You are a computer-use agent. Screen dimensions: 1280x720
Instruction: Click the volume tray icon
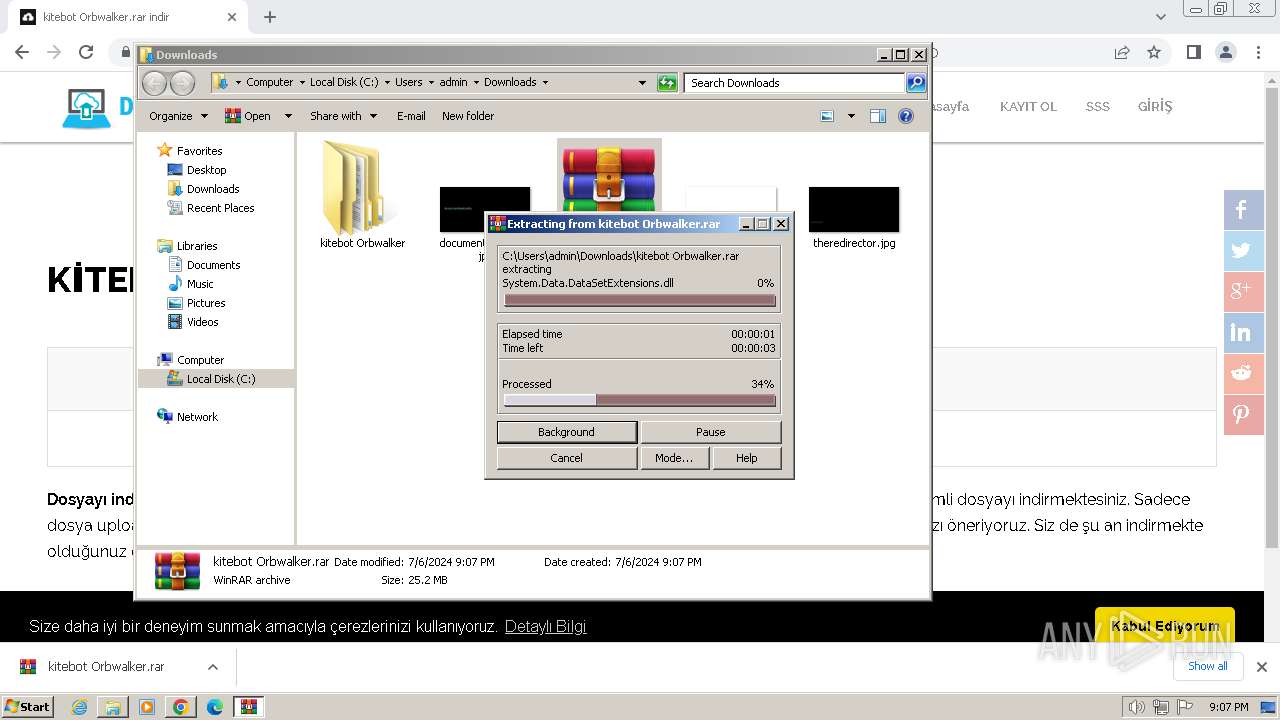tap(1136, 707)
